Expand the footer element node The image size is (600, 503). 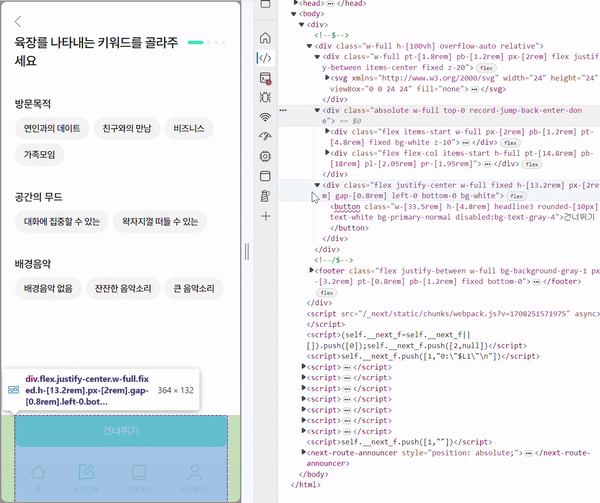point(311,270)
